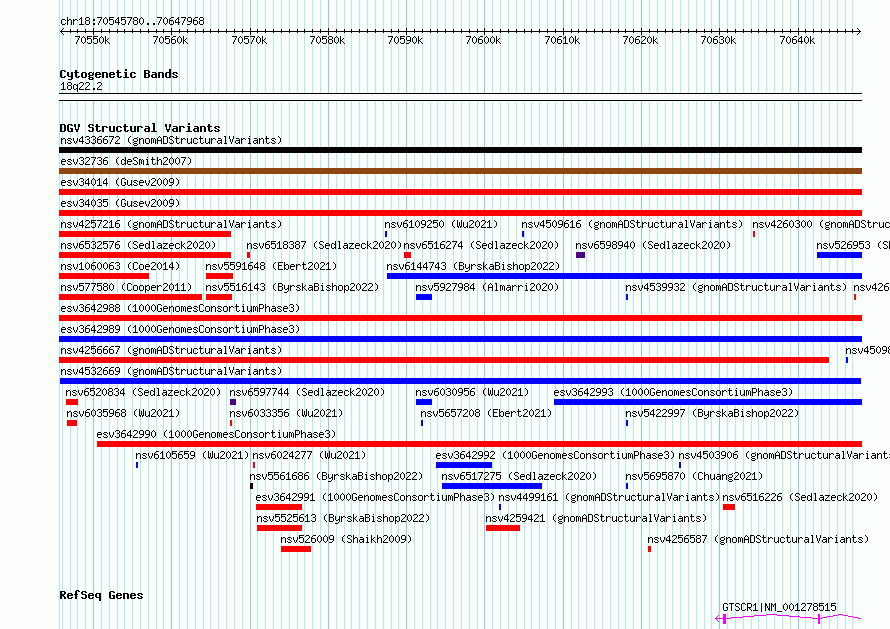Click the brown esv32736 variant bar
The width and height of the screenshot is (890, 629).
click(x=460, y=171)
